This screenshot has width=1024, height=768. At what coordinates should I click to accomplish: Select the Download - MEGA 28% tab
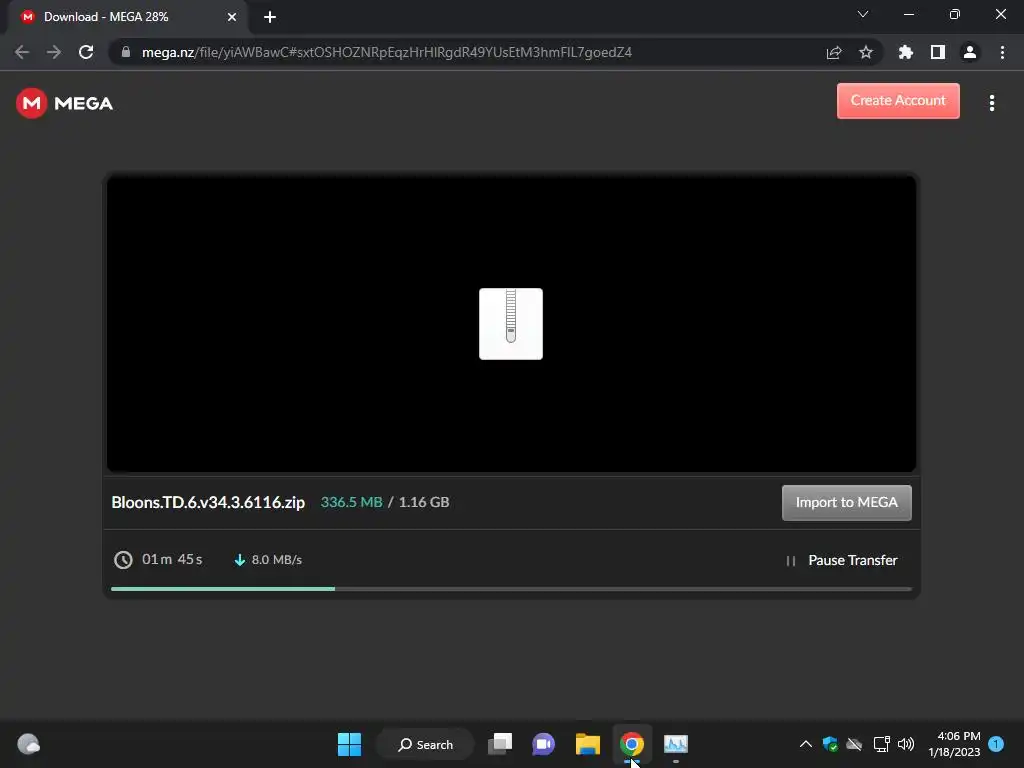[x=127, y=17]
